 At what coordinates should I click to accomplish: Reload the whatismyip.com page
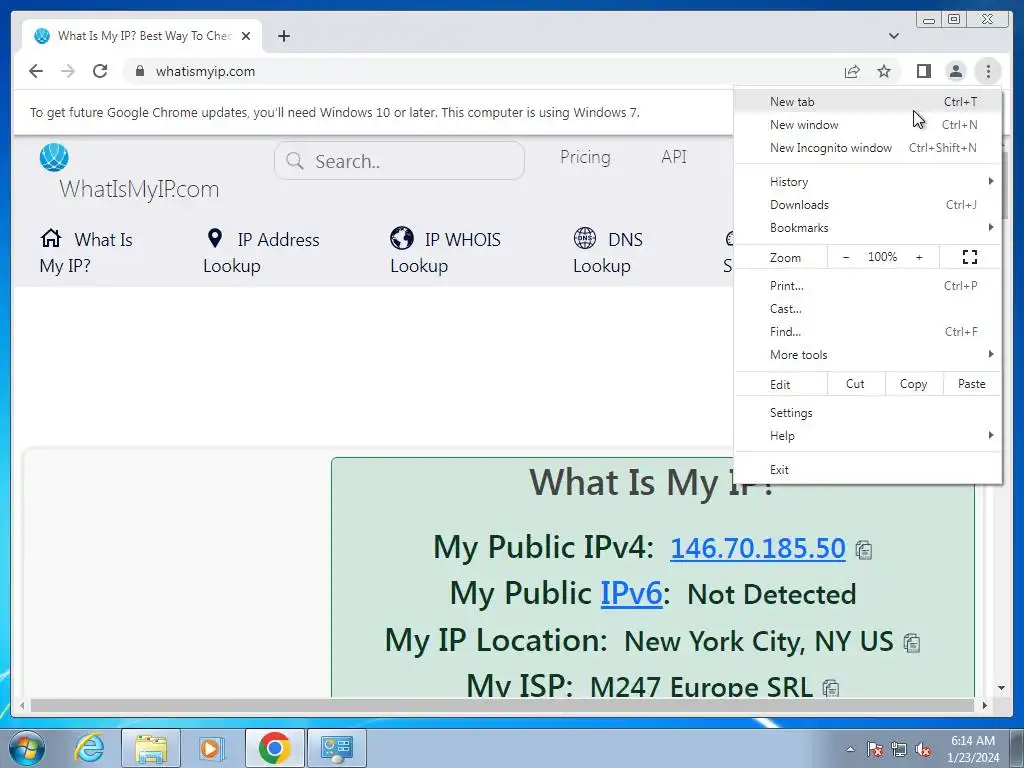(x=100, y=71)
